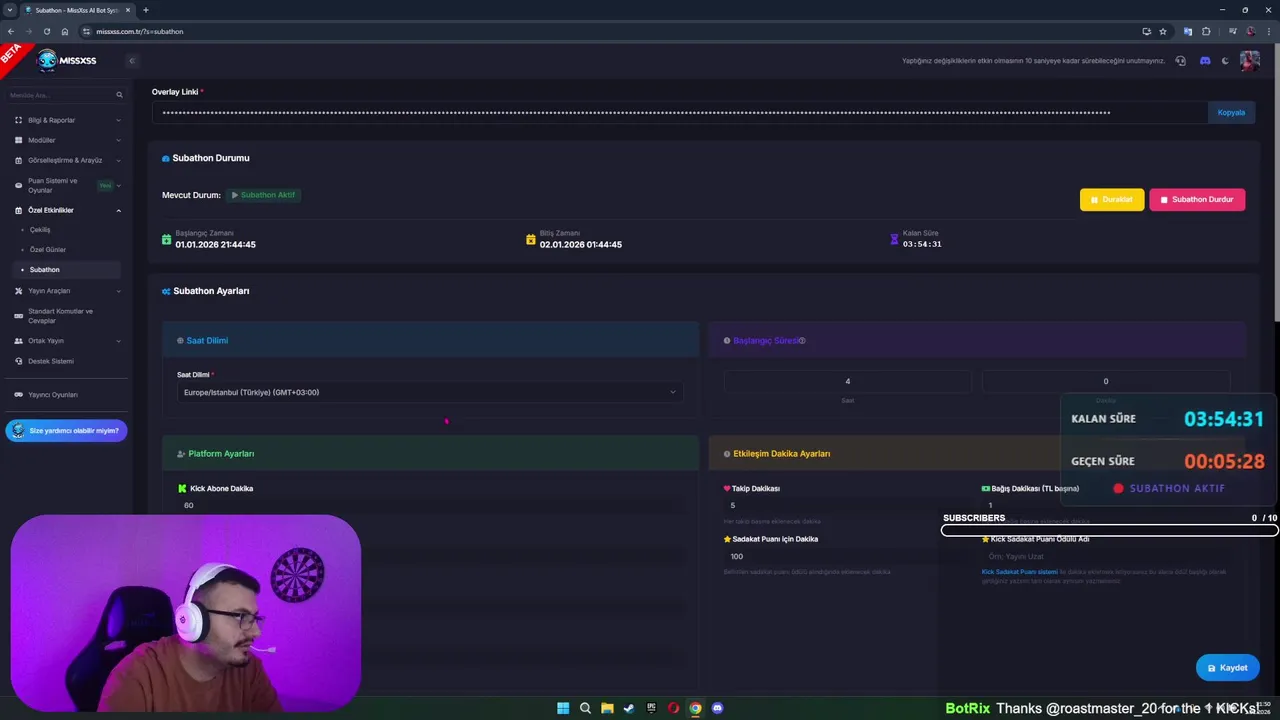This screenshot has width=1280, height=720.
Task: Go back in Chrome
Action: click(x=11, y=31)
